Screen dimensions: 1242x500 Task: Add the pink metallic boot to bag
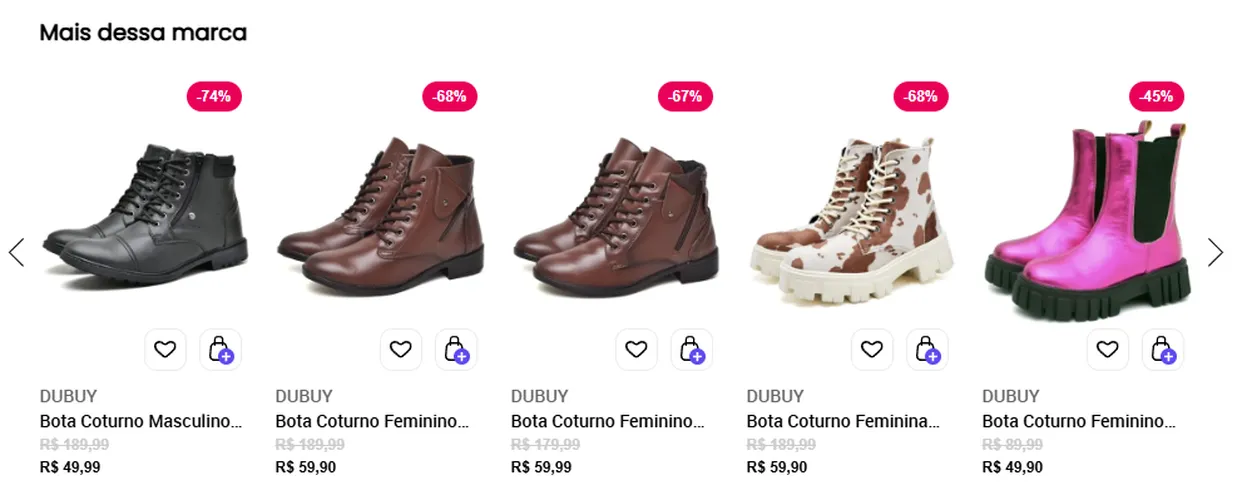(1163, 350)
